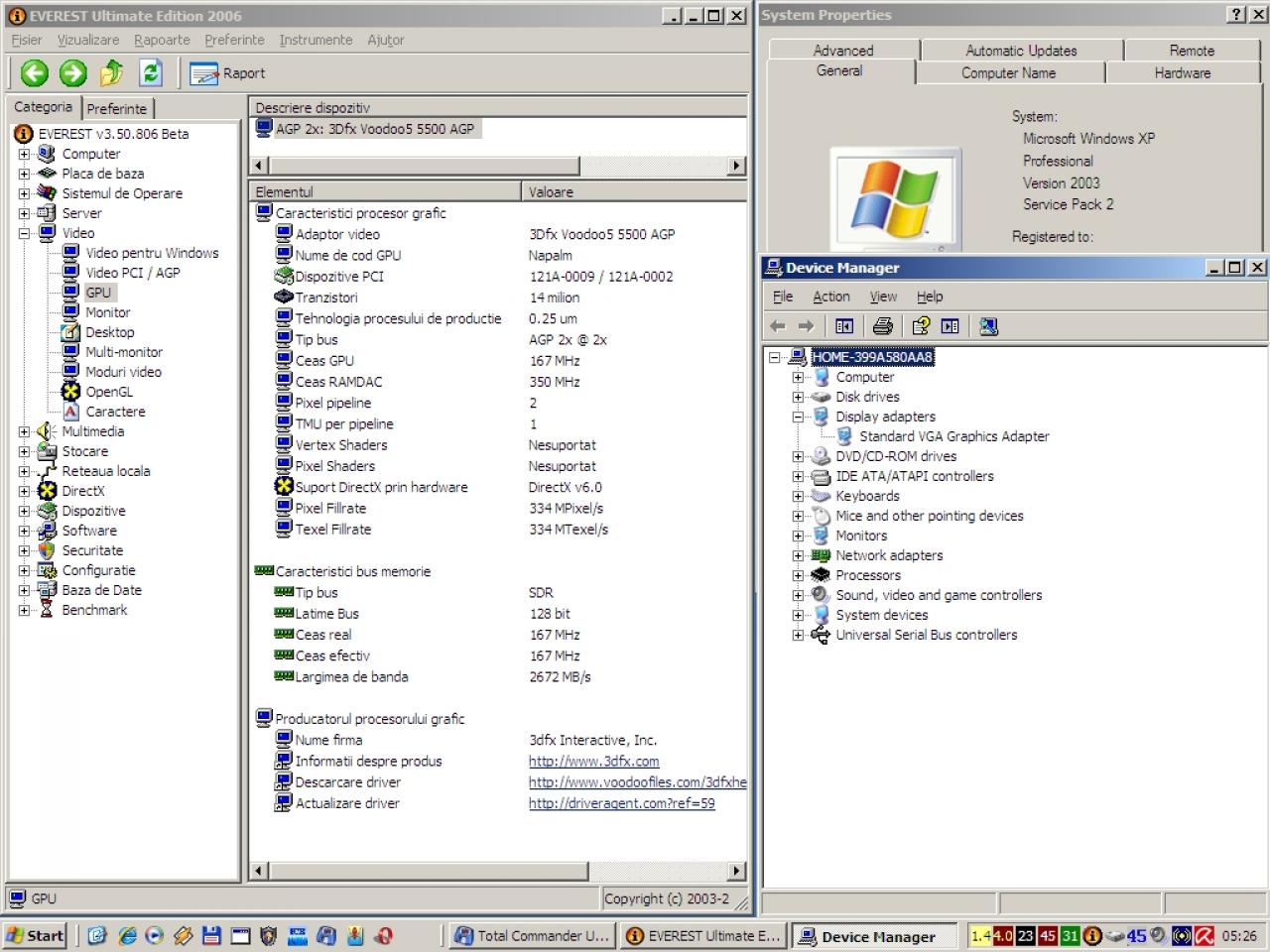Open the voodoofiles.com driver download link
This screenshot has width=1270, height=952.
[637, 782]
